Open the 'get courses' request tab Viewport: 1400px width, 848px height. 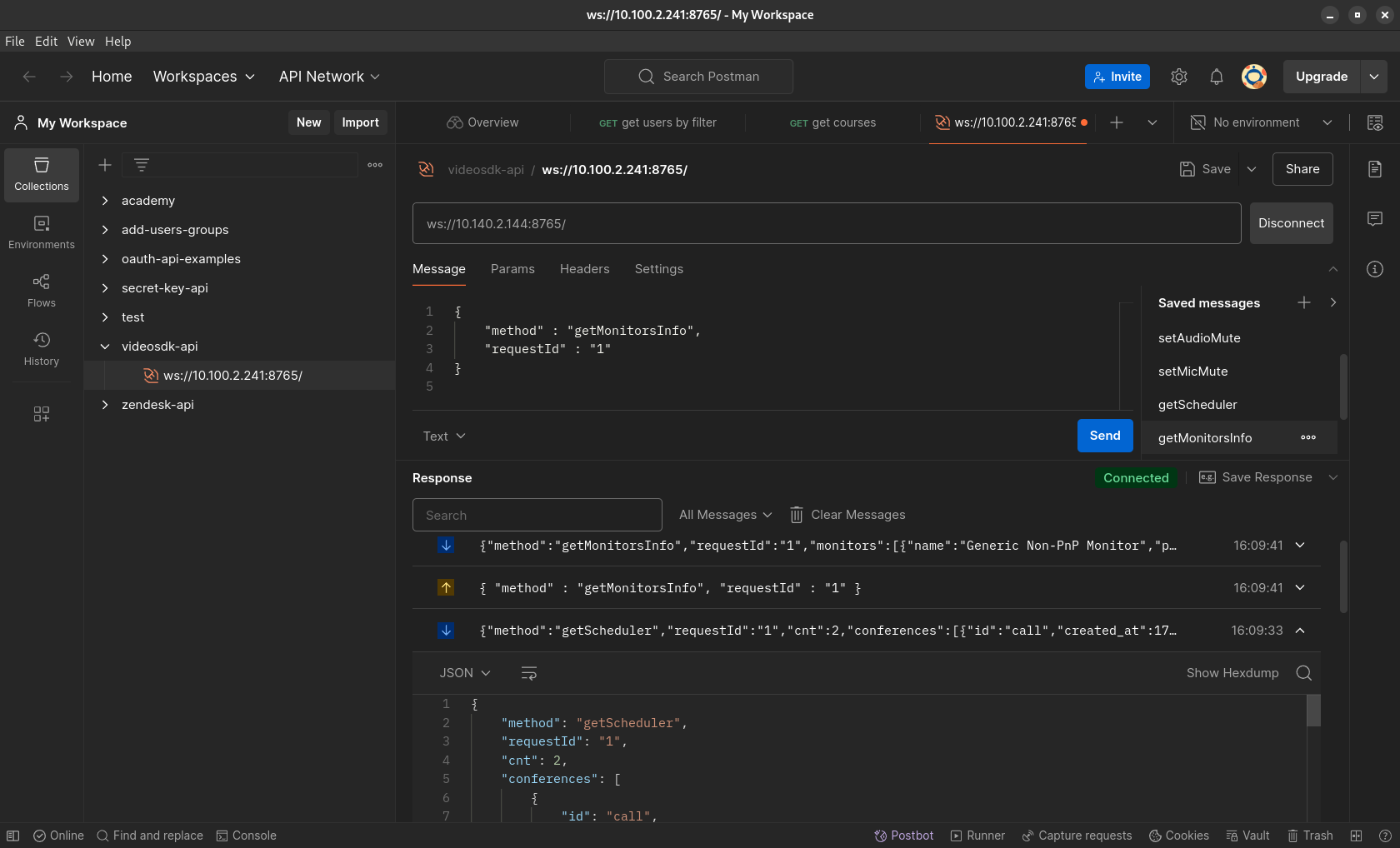[832, 122]
